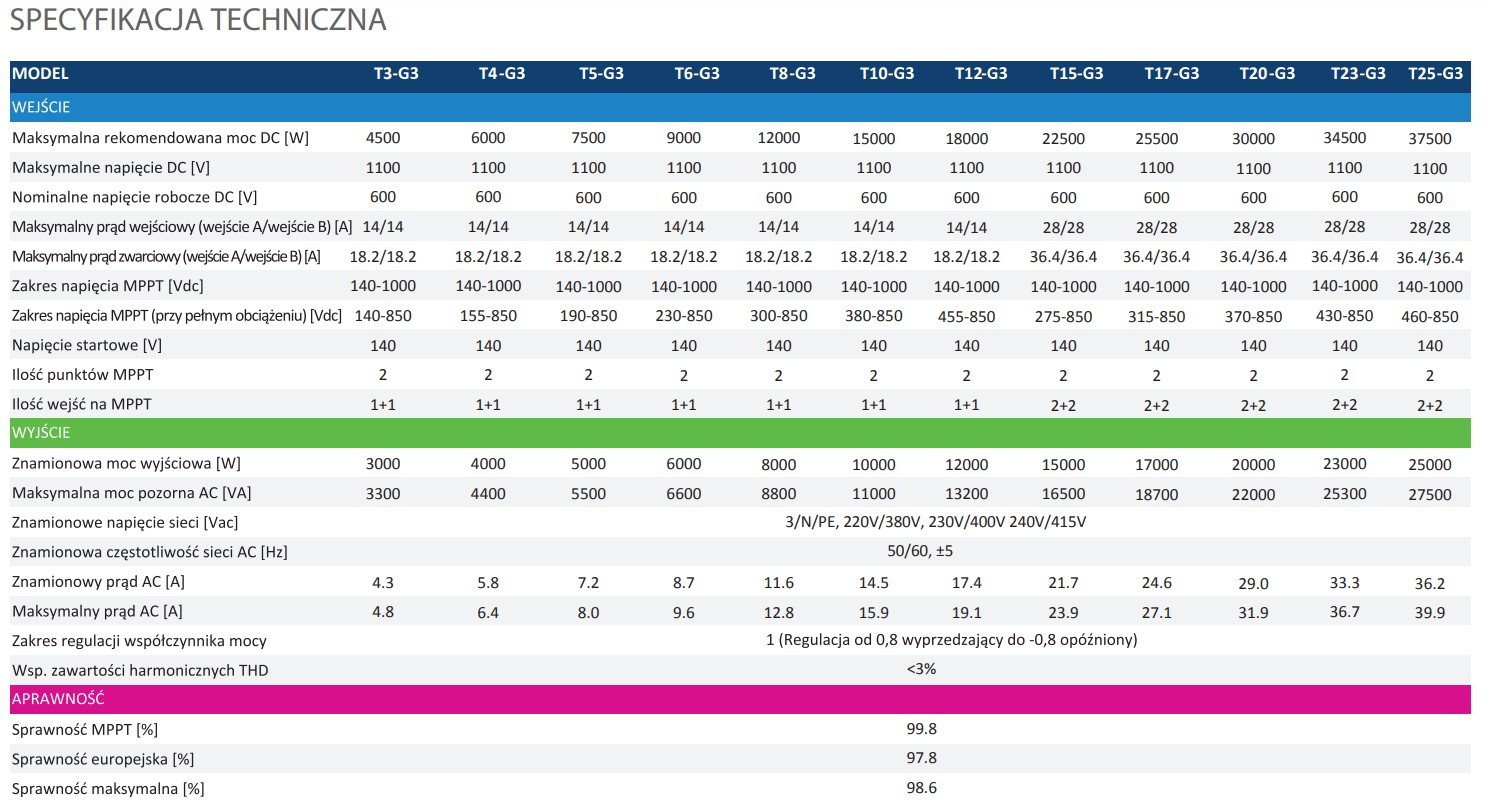Click the 37500 maximum DC power value

coord(1430,139)
